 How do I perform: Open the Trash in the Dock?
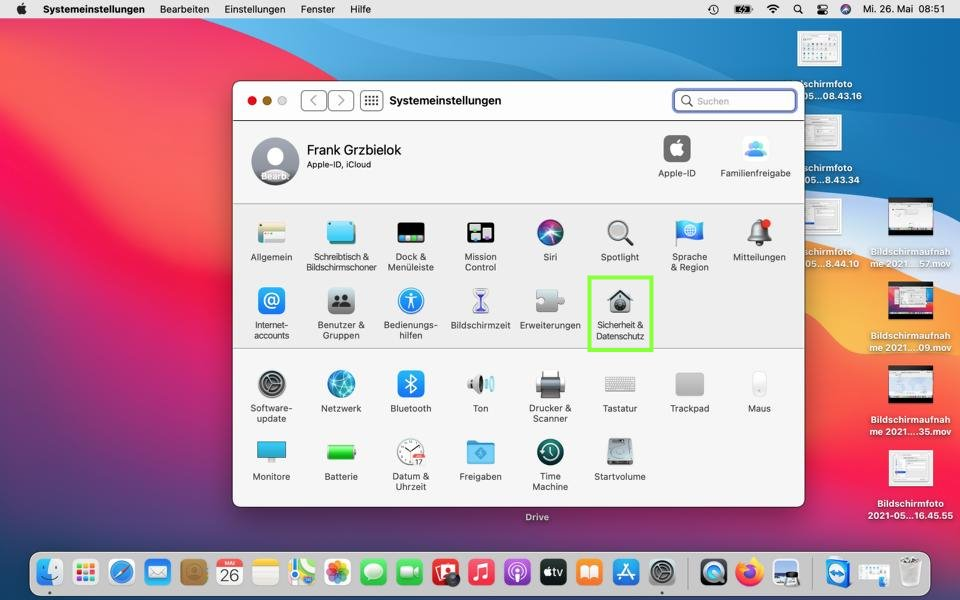click(910, 572)
